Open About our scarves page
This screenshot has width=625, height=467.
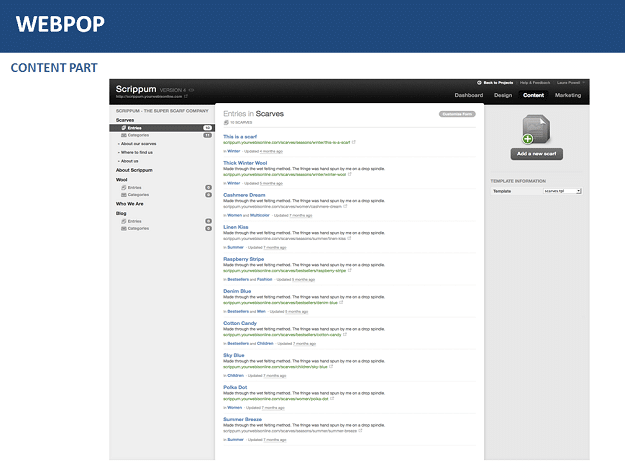(x=138, y=144)
